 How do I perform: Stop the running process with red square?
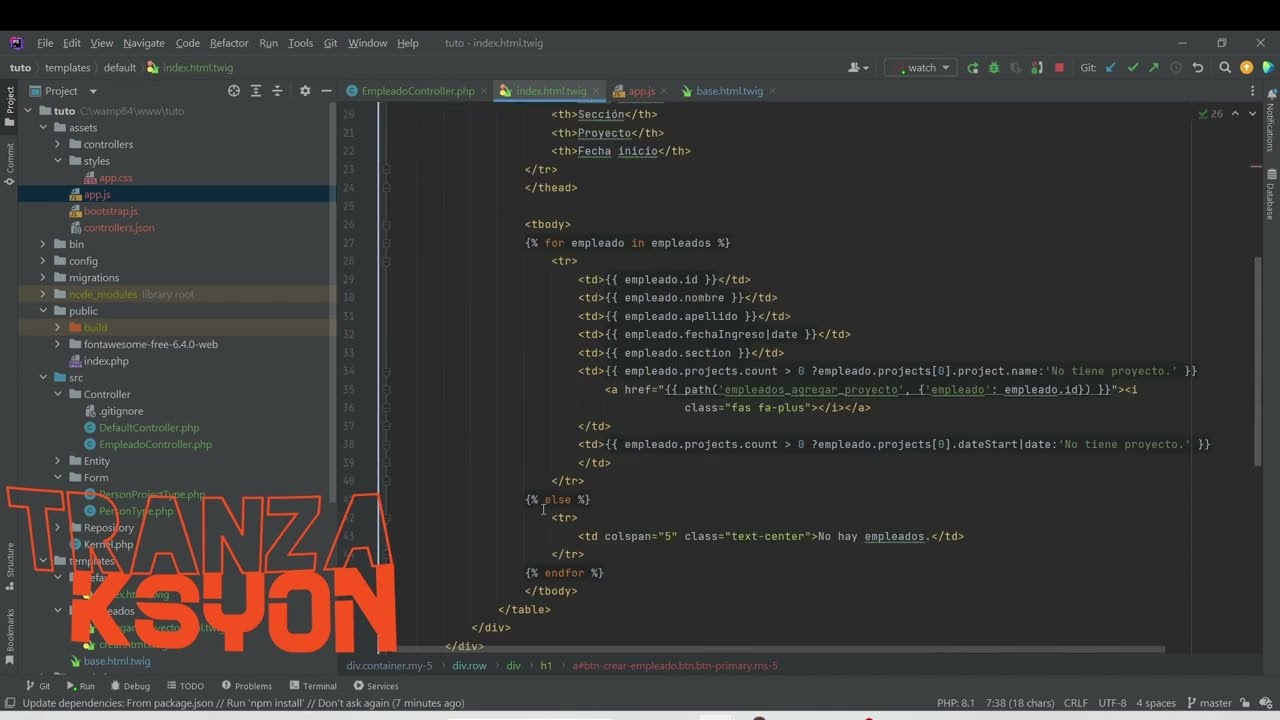[1059, 68]
